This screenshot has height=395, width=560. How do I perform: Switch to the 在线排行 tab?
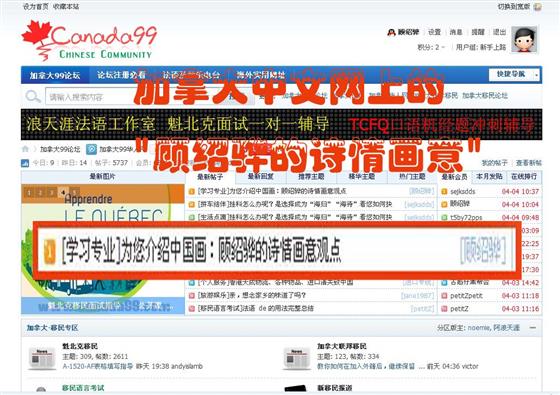pos(524,176)
